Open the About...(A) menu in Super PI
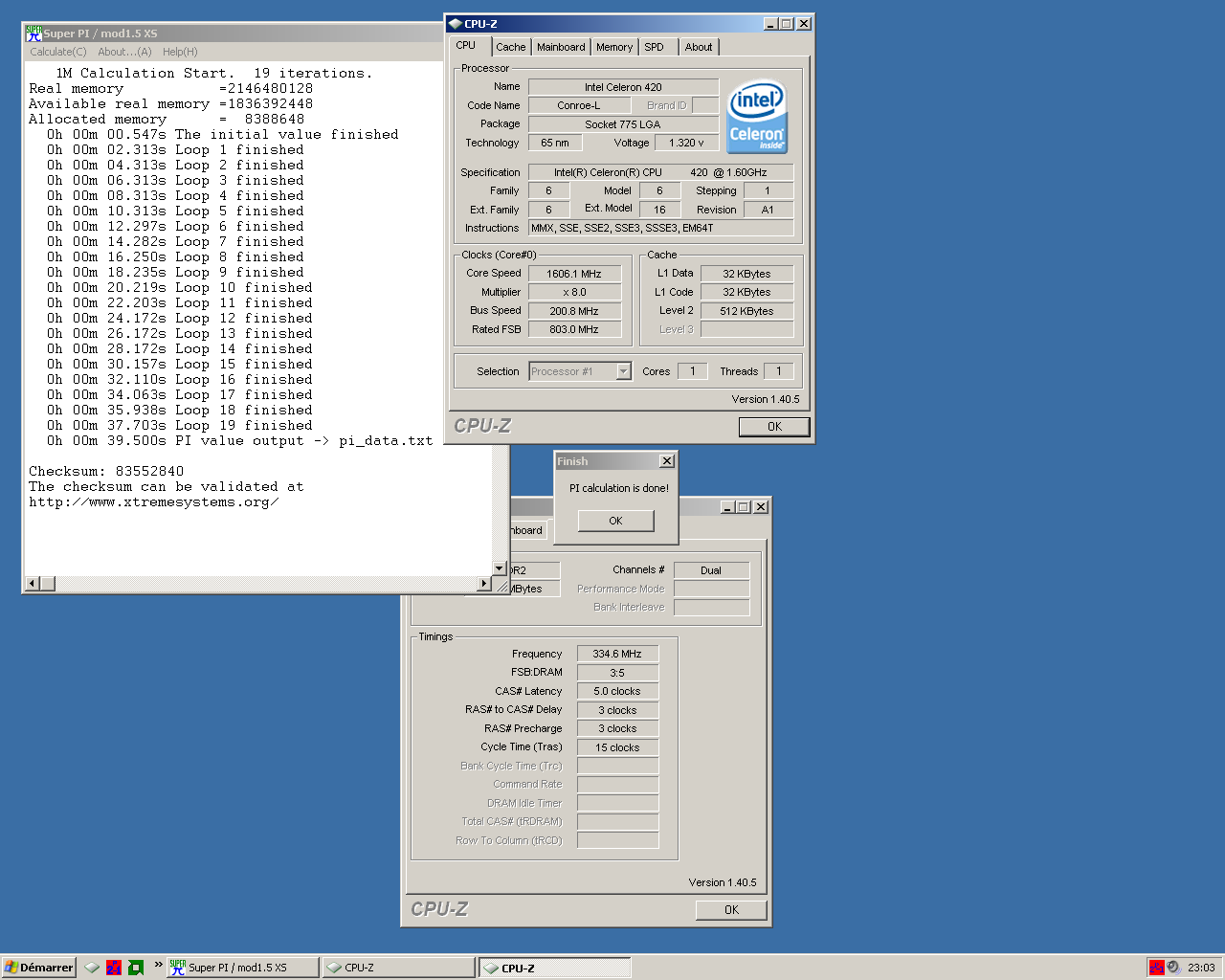1225x980 pixels. 124,52
